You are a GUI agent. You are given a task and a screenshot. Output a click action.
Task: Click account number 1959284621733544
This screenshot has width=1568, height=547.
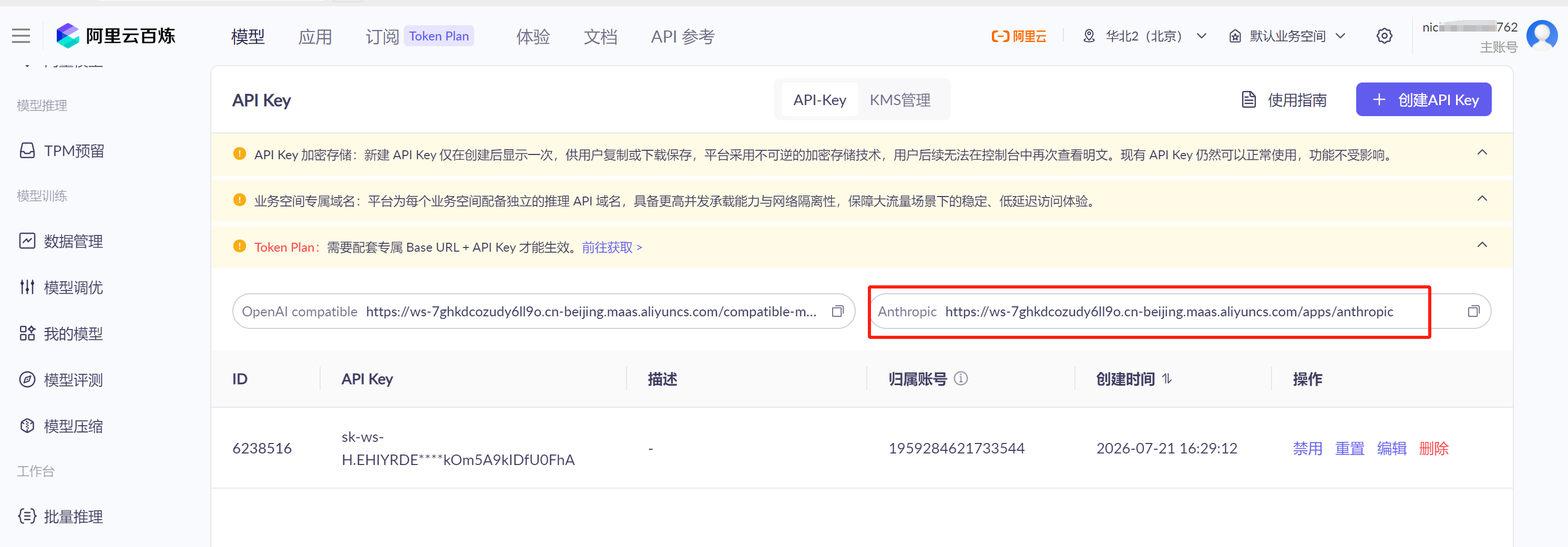956,448
